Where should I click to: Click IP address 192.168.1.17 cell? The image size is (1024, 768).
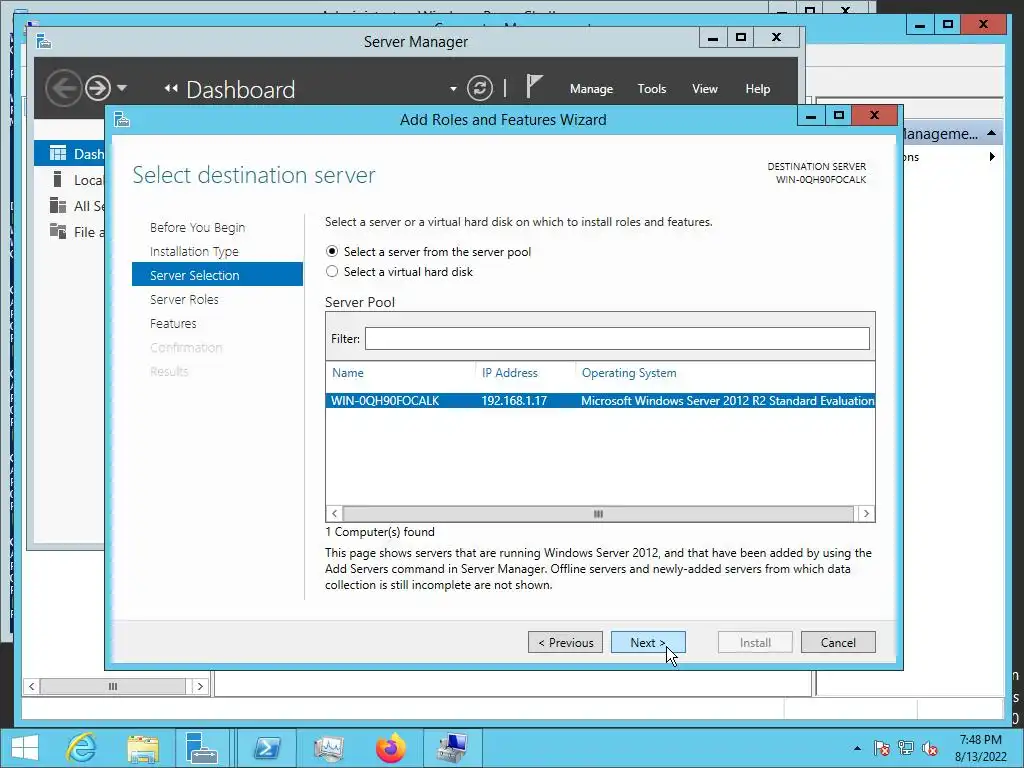(514, 400)
